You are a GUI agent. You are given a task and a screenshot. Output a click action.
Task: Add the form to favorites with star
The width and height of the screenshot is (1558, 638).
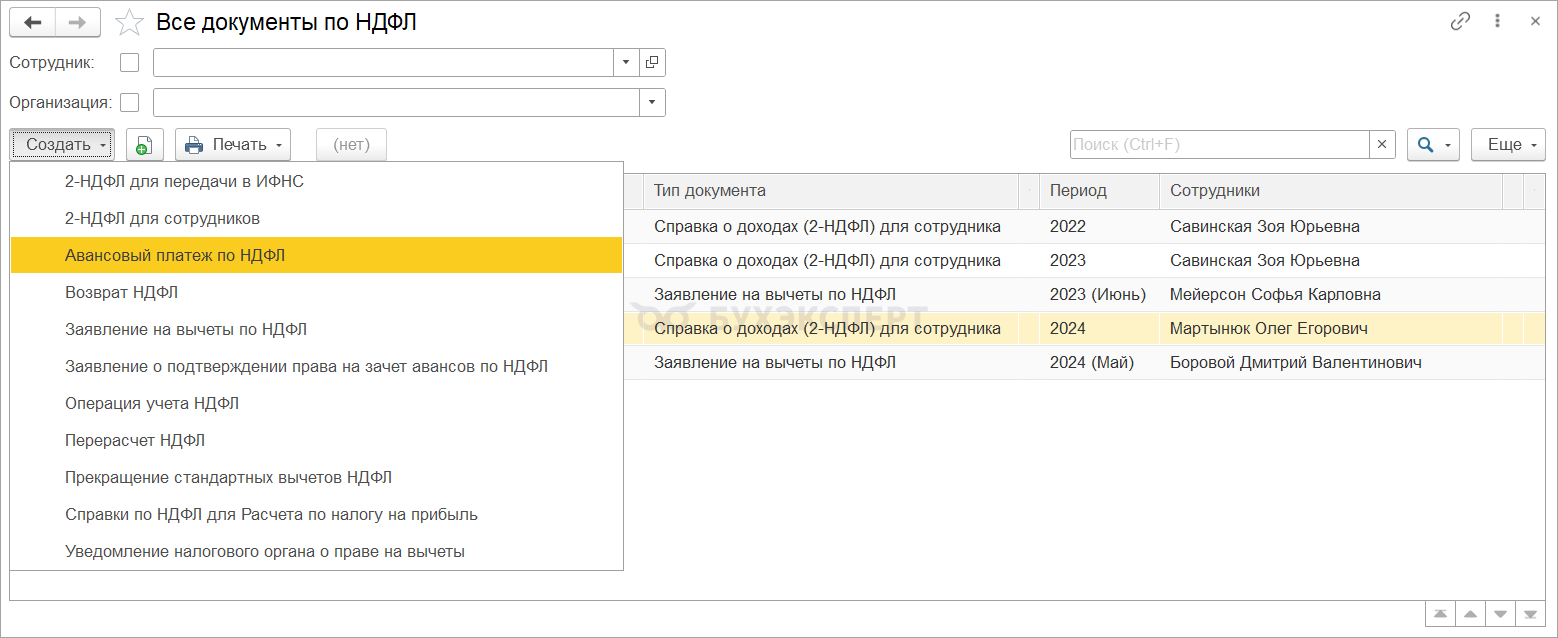click(x=129, y=22)
